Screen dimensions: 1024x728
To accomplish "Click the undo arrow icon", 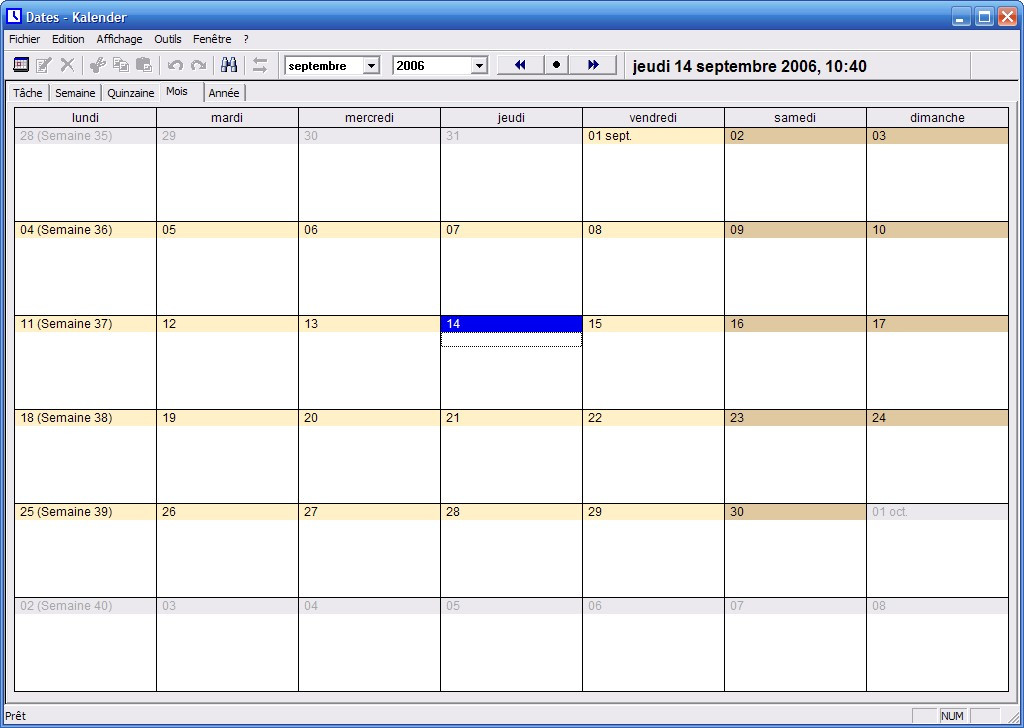I will pyautogui.click(x=175, y=65).
